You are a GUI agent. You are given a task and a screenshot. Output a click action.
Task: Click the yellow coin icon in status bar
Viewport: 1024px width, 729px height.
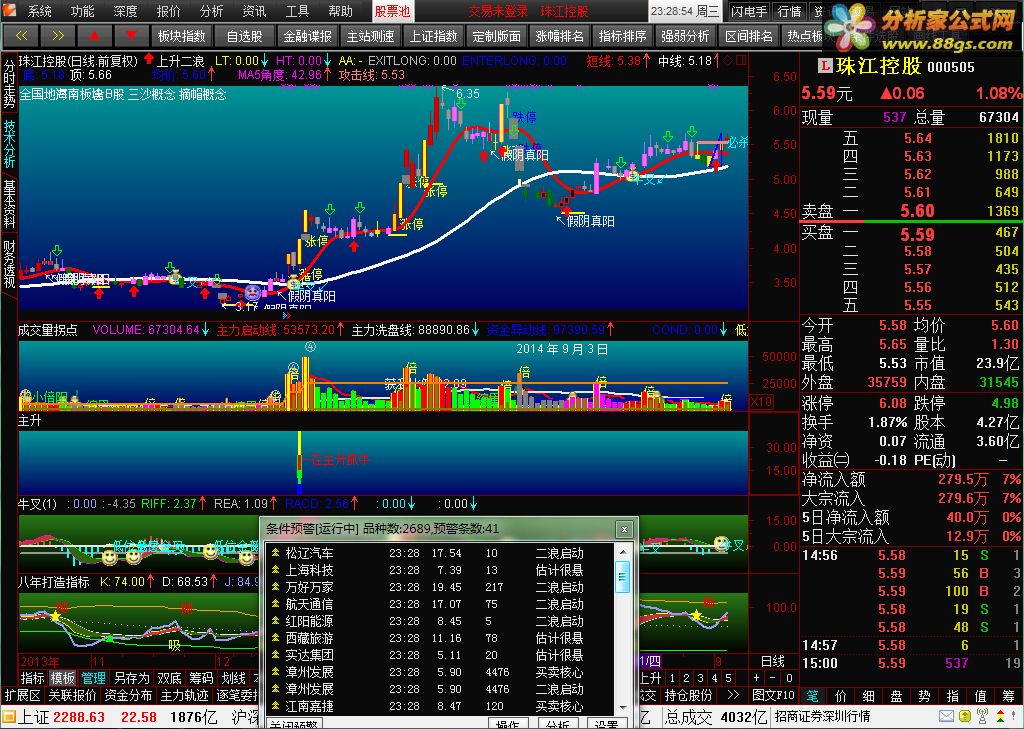[x=964, y=717]
